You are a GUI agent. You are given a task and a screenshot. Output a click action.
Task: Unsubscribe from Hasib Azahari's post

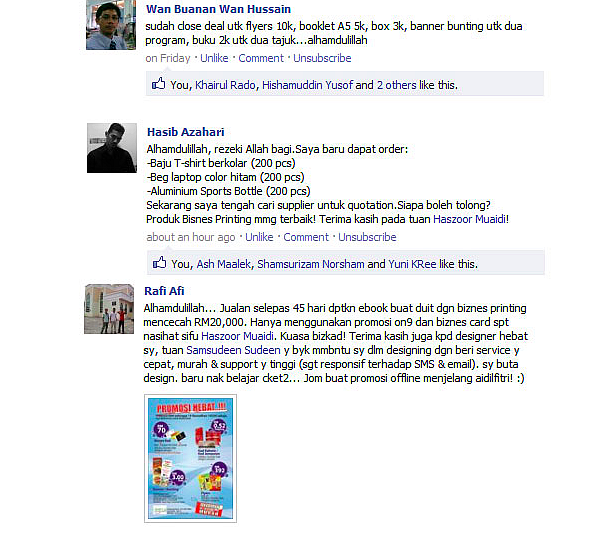(x=367, y=237)
